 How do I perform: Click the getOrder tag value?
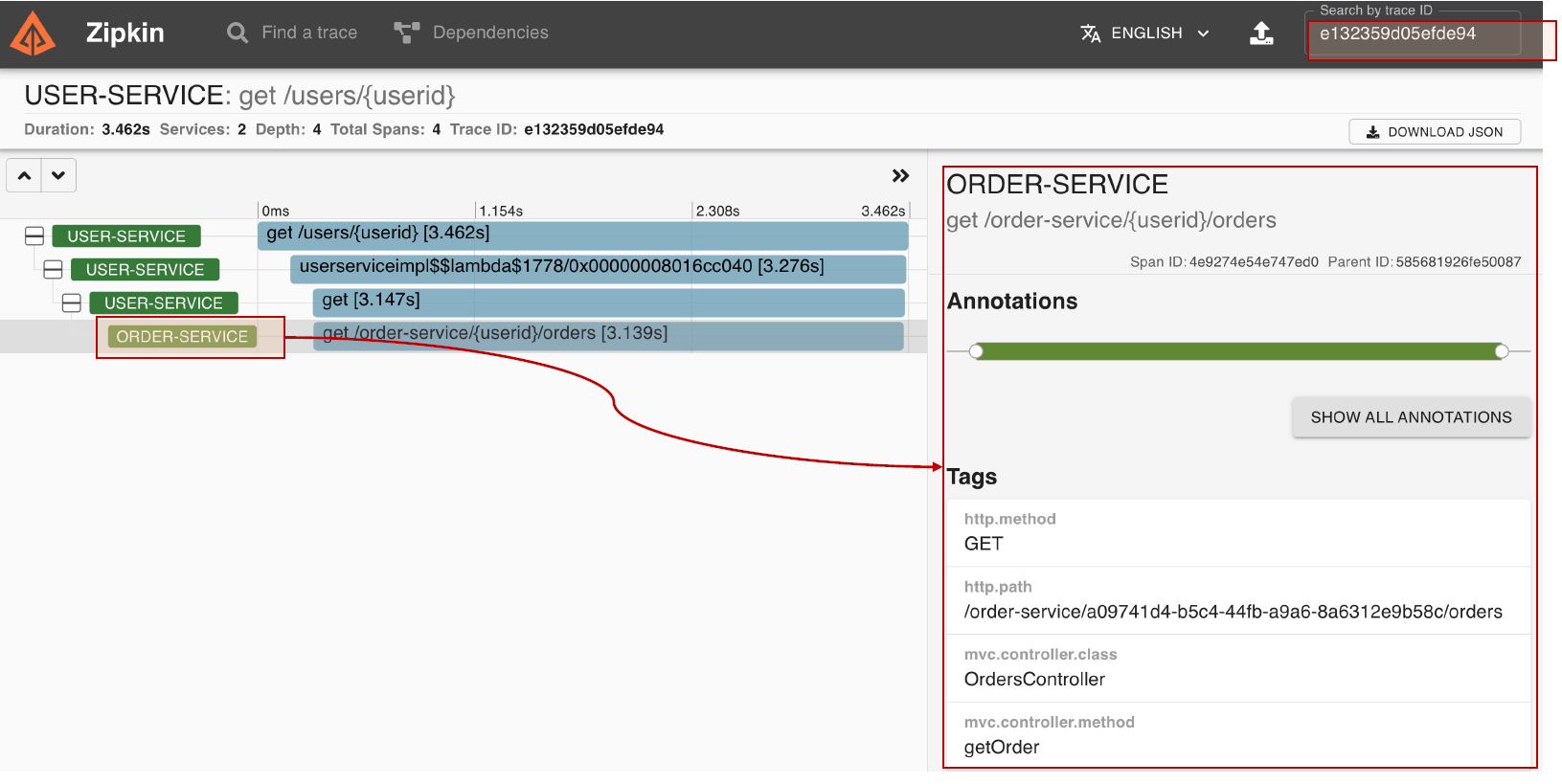click(1001, 748)
